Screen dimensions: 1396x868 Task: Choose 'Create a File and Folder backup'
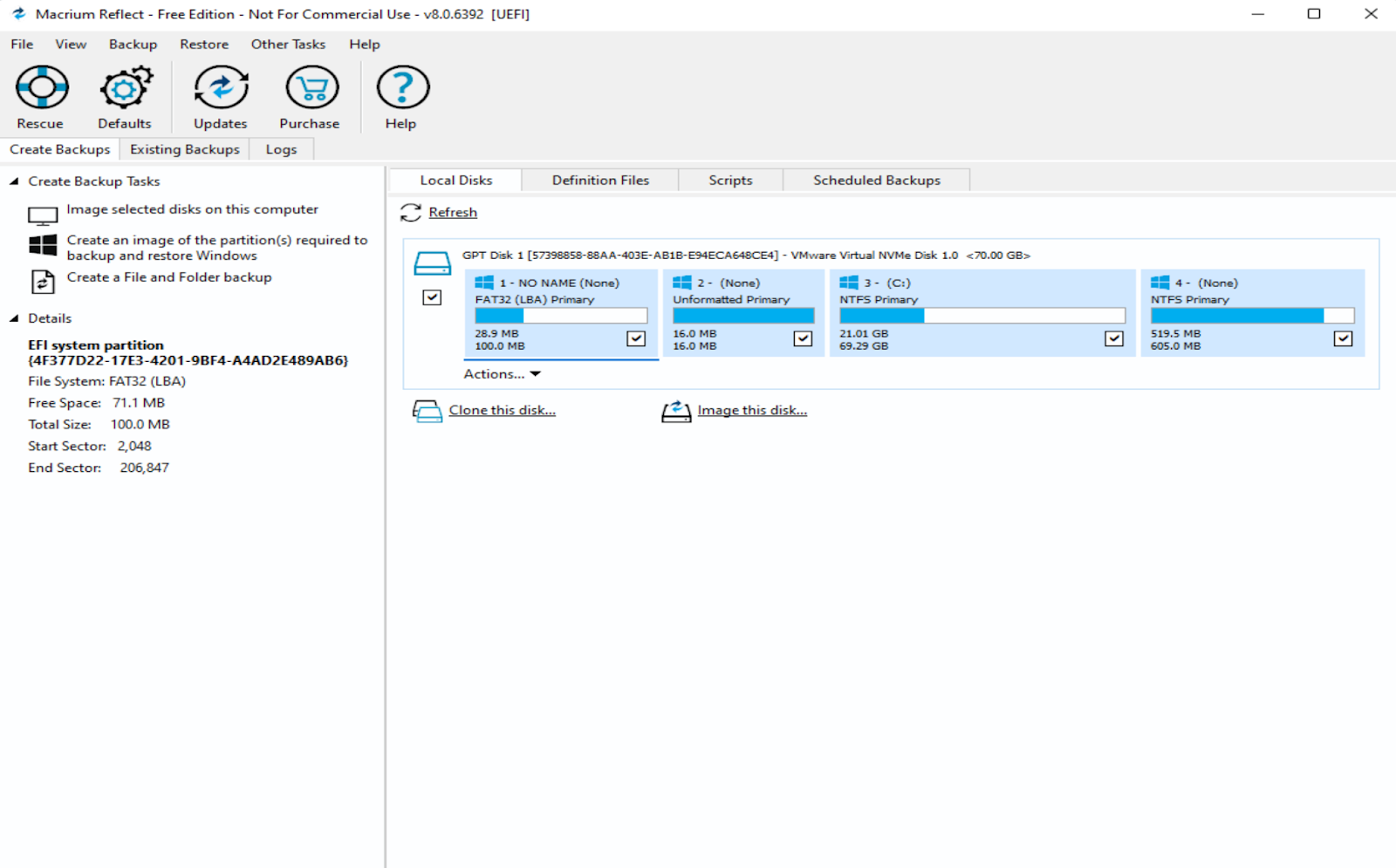pyautogui.click(x=169, y=277)
